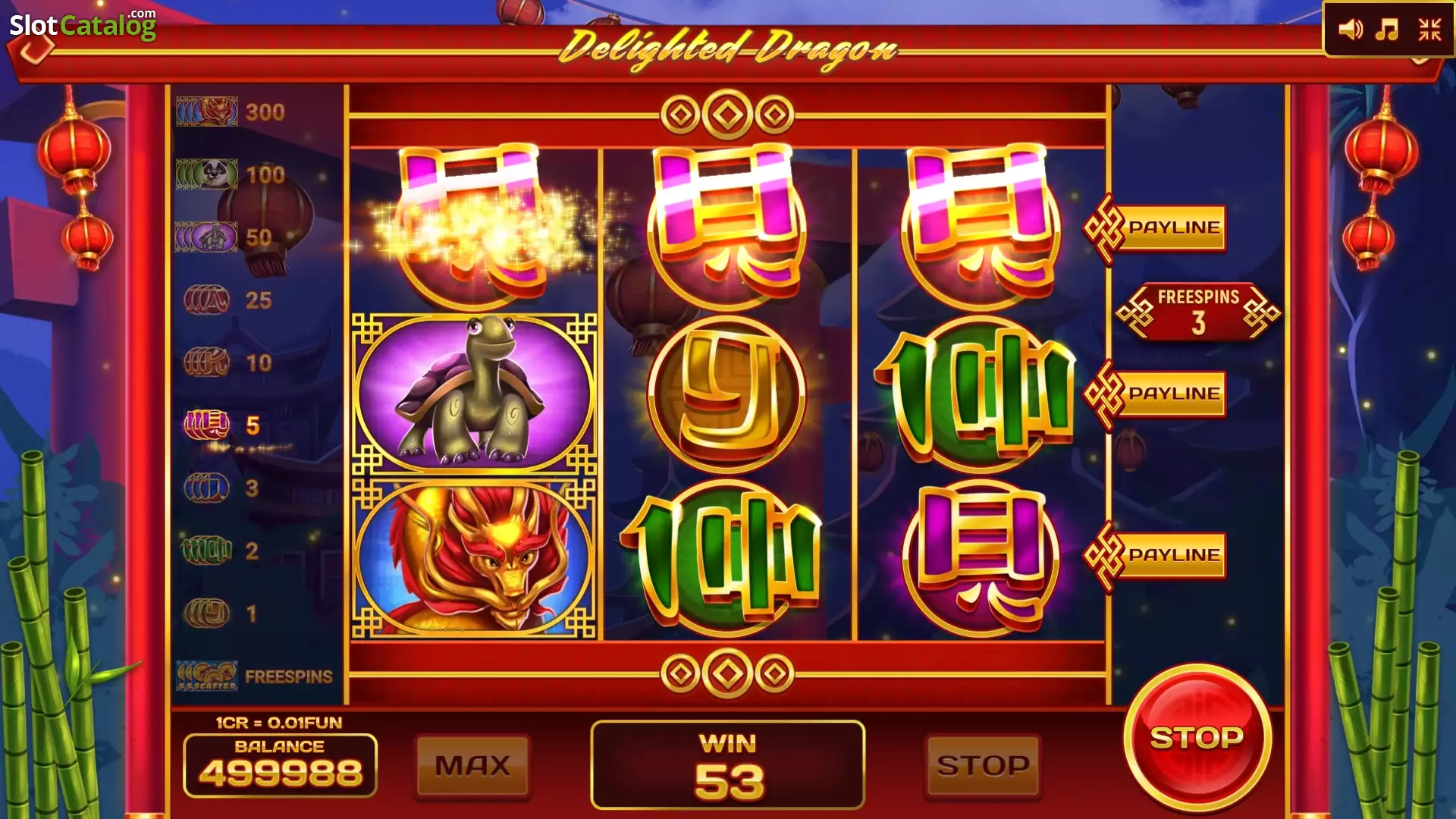This screenshot has height=819, width=1456.
Task: Click the WIN 53 display panel
Action: pyautogui.click(x=727, y=764)
